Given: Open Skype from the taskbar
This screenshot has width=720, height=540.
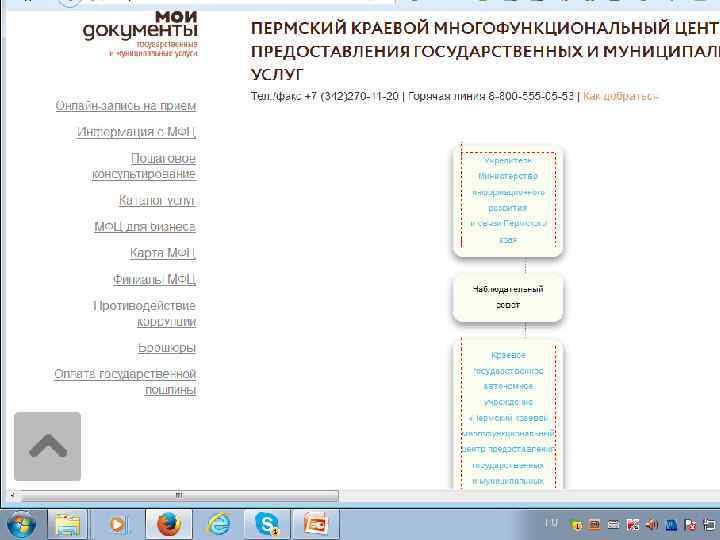Looking at the screenshot, I should (267, 524).
